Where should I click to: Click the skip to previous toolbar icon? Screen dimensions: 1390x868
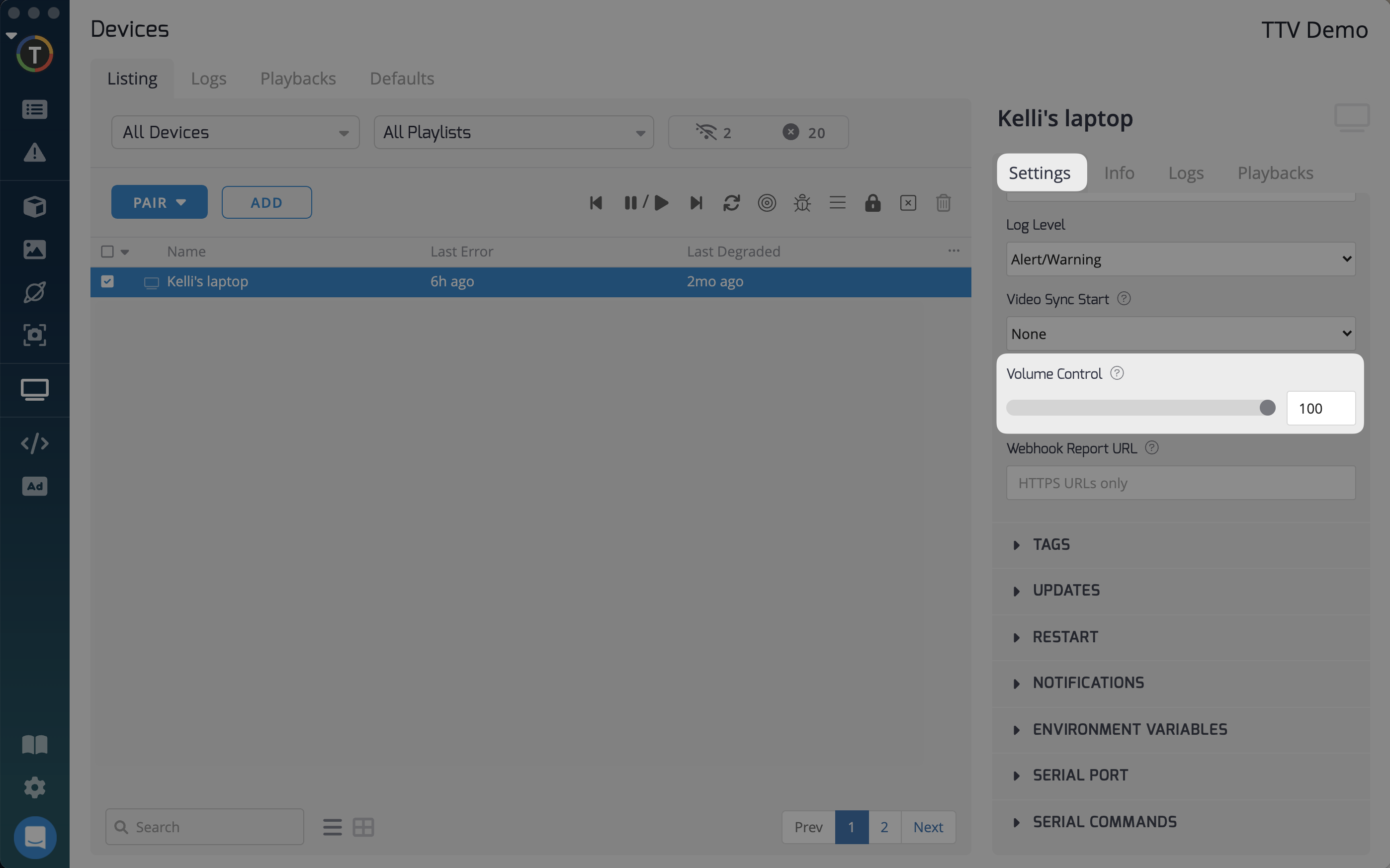coord(596,203)
